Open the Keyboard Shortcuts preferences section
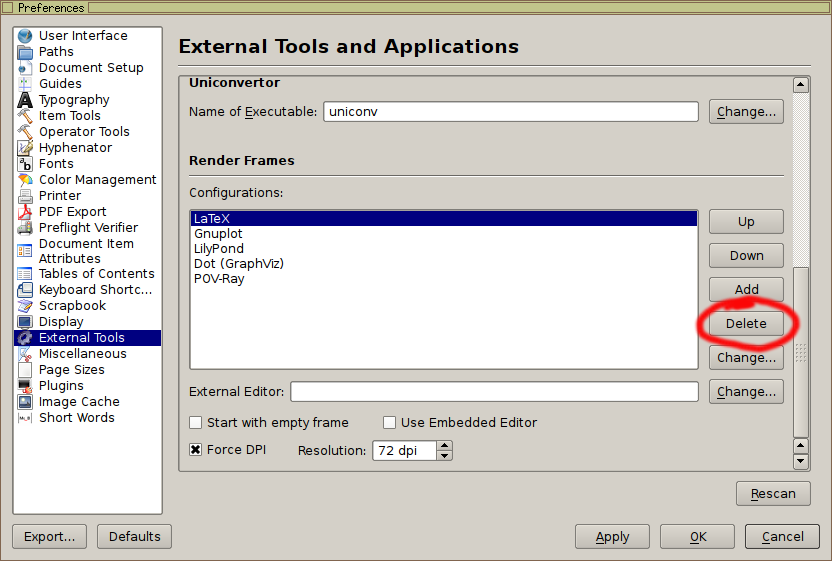Image resolution: width=832 pixels, height=561 pixels. (95, 290)
